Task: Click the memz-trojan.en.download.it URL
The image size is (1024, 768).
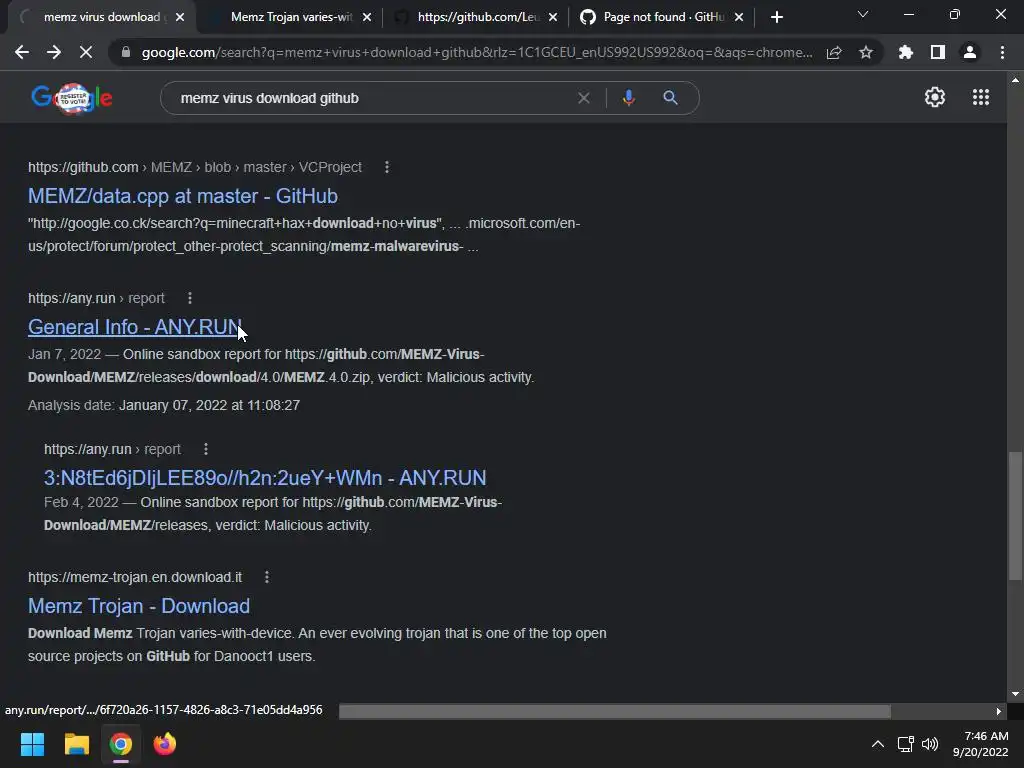Action: (135, 577)
